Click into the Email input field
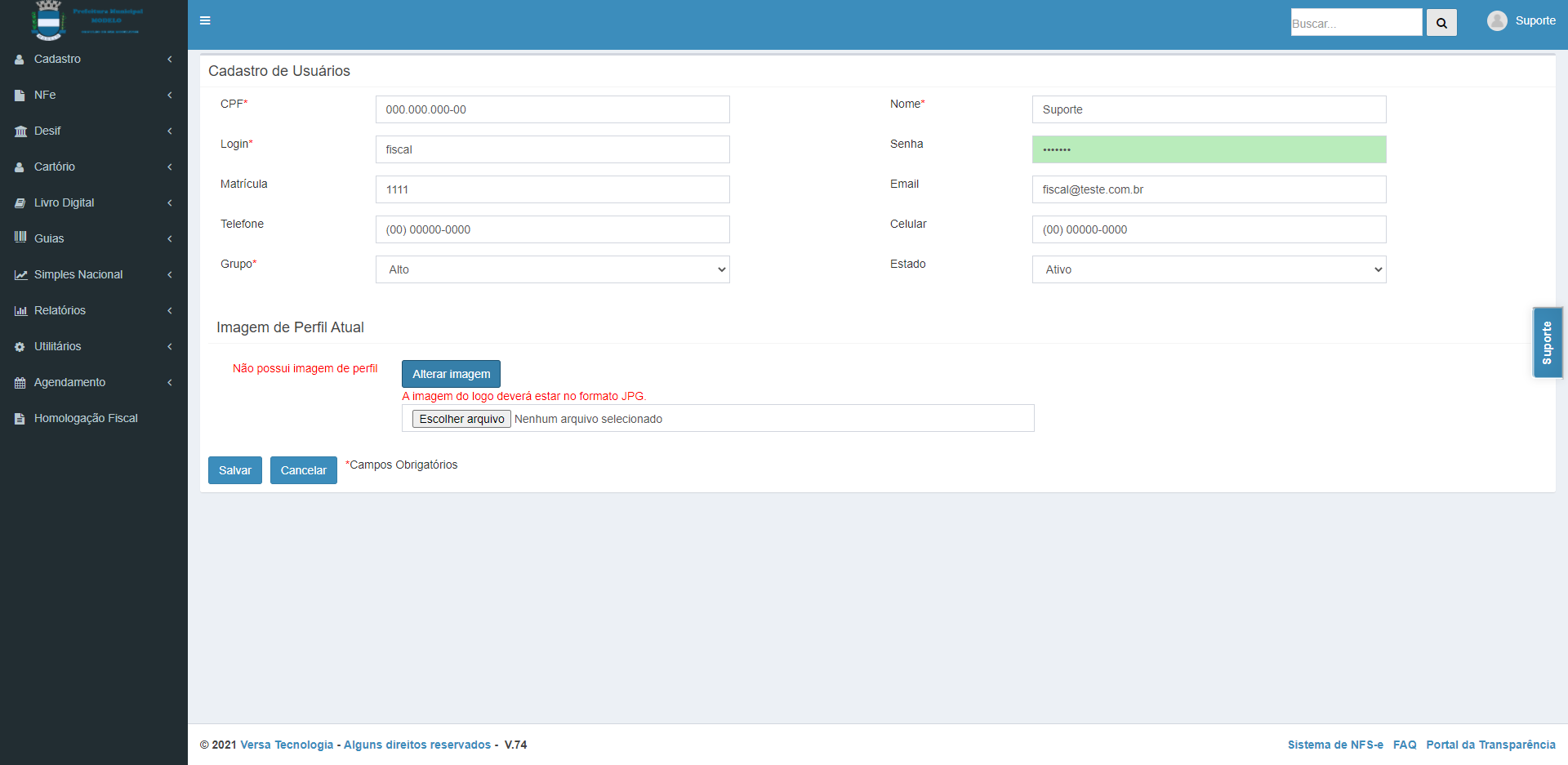The width and height of the screenshot is (1568, 765). pyautogui.click(x=1209, y=189)
